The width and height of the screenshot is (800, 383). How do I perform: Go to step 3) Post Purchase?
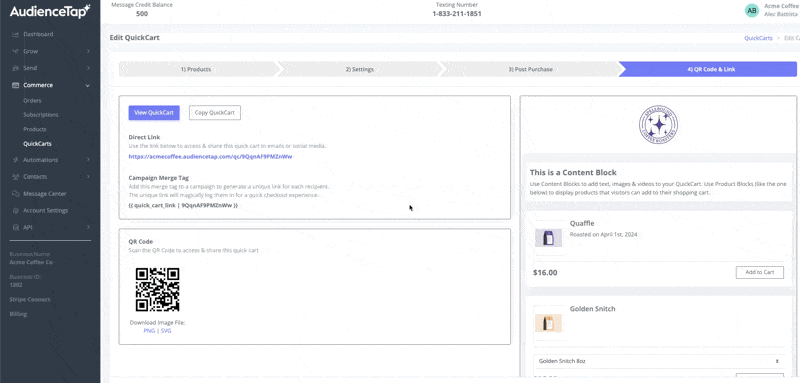click(x=531, y=69)
